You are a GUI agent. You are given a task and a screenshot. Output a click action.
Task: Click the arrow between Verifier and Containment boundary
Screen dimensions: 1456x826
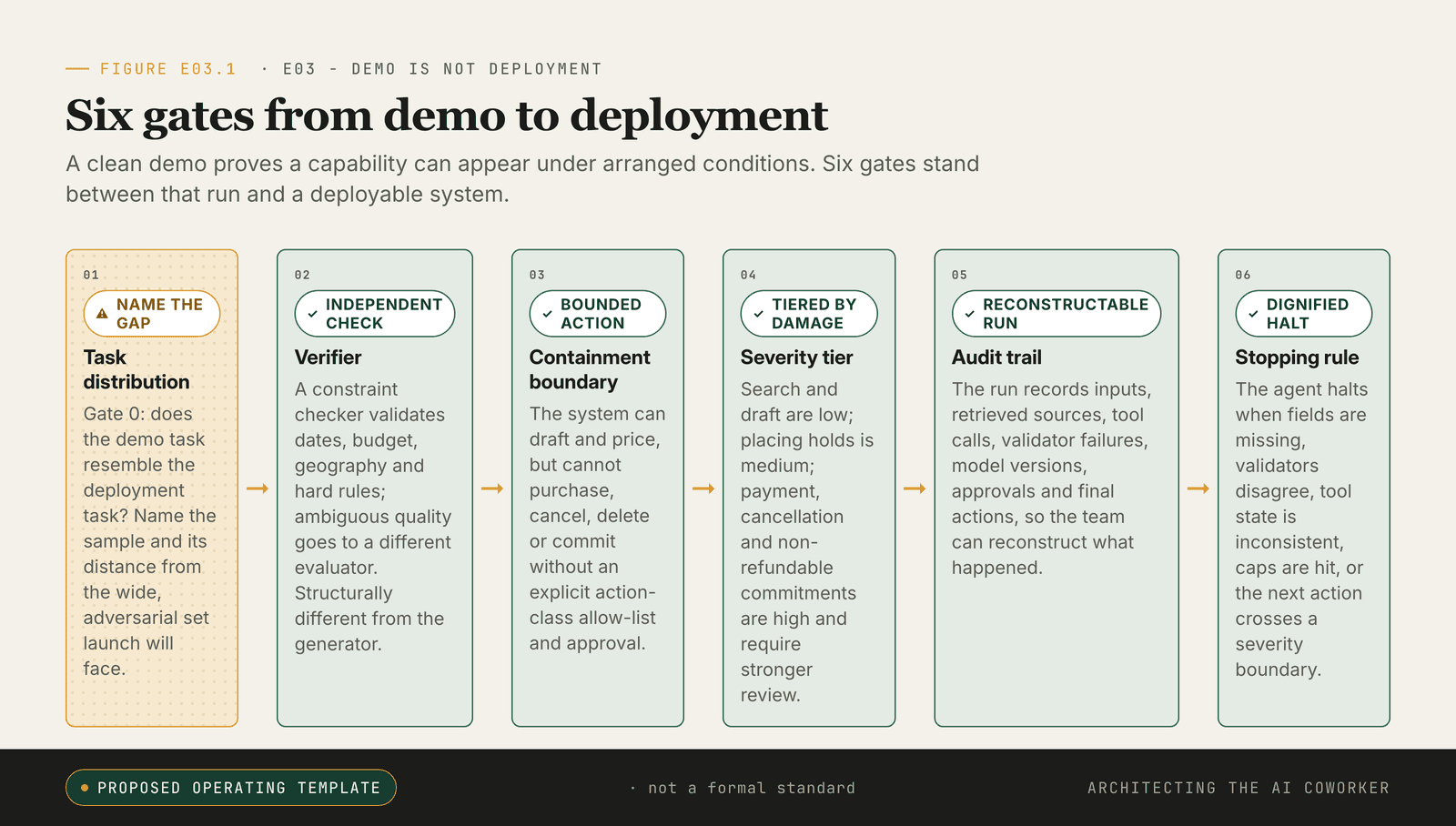(492, 489)
